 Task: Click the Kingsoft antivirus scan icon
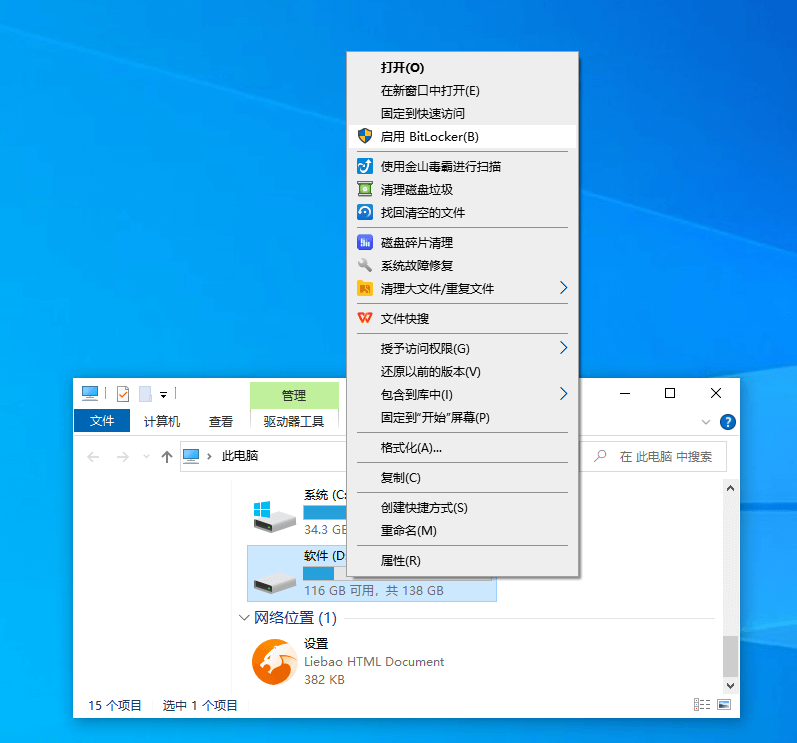[x=364, y=166]
